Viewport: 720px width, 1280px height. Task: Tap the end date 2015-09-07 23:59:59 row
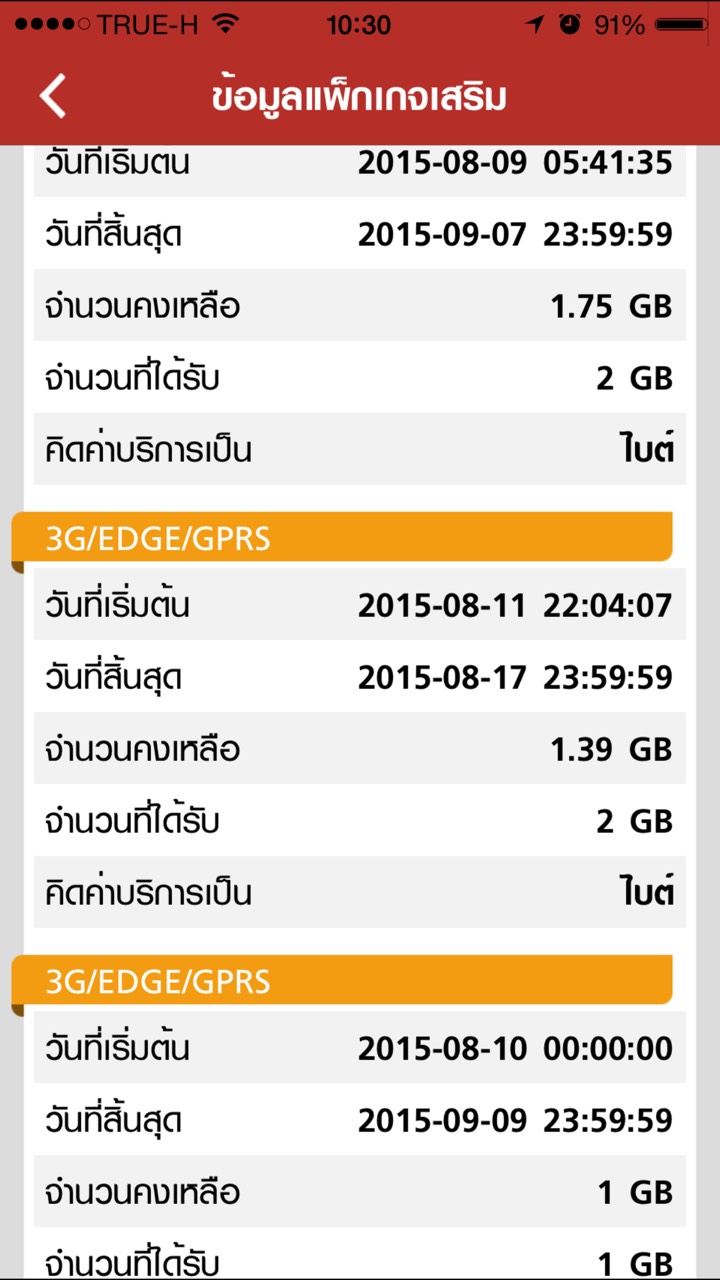click(x=360, y=235)
